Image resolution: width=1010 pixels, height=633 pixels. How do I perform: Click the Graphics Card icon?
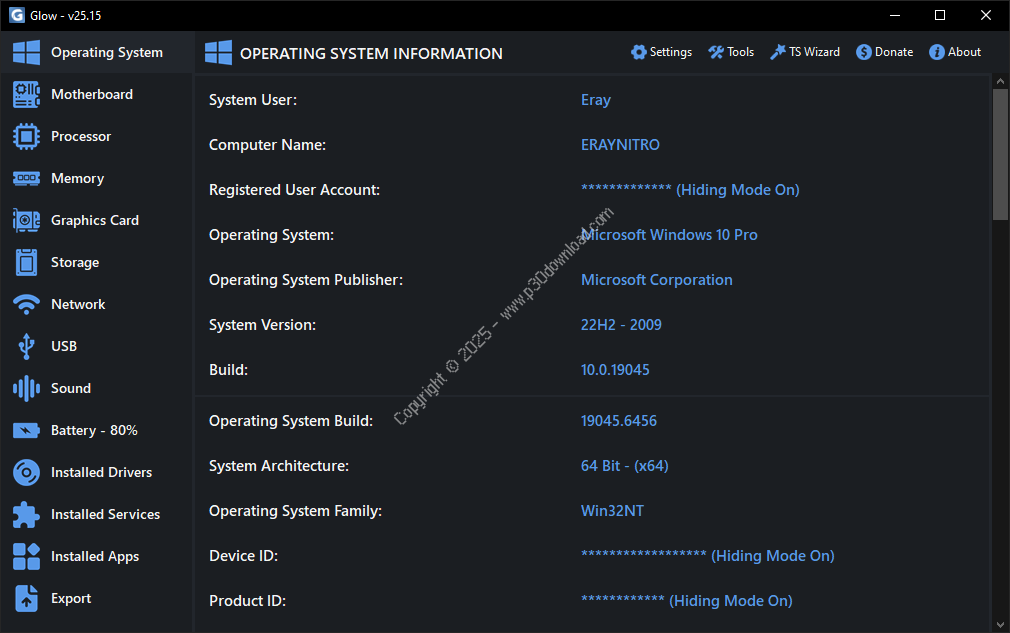(26, 220)
